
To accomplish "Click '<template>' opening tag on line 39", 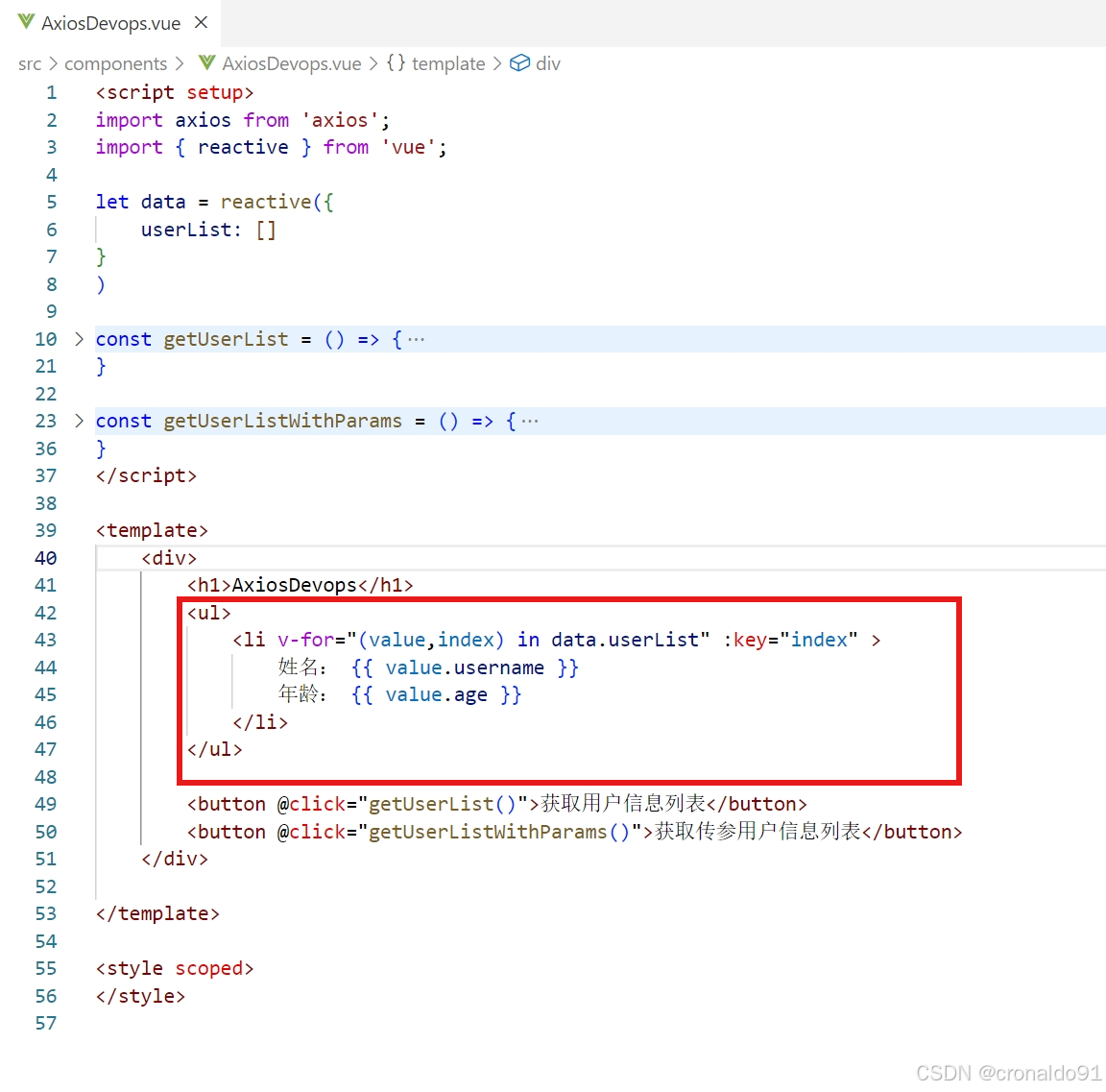I will click(x=152, y=530).
